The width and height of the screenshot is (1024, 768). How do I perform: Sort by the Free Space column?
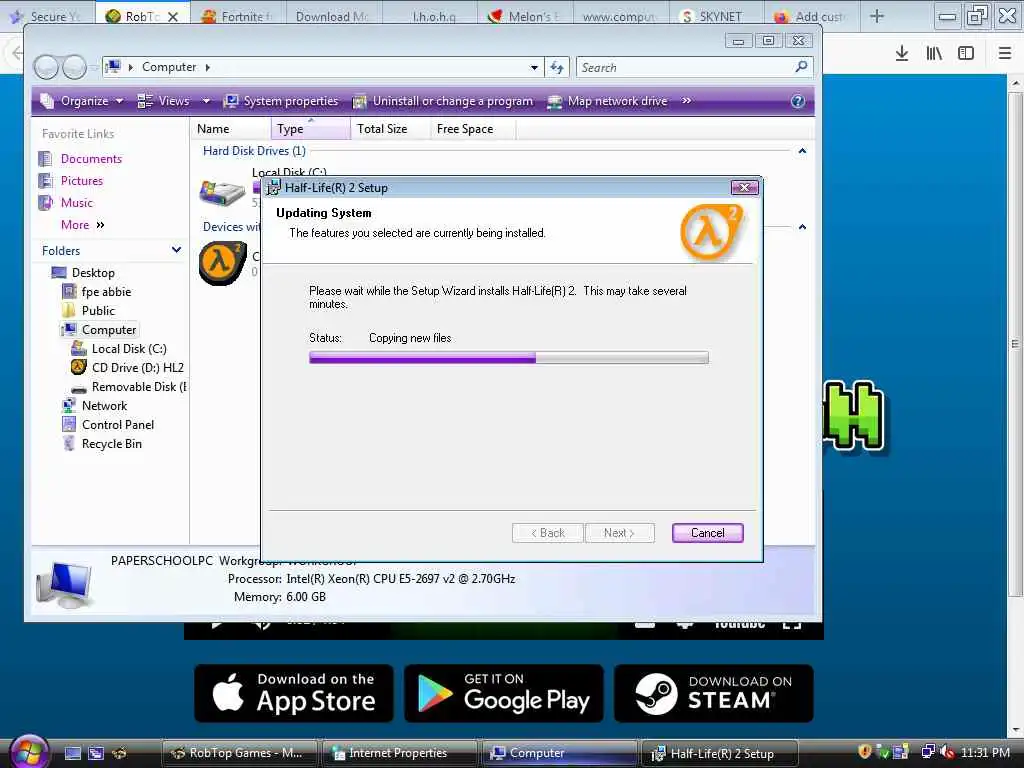click(x=473, y=129)
